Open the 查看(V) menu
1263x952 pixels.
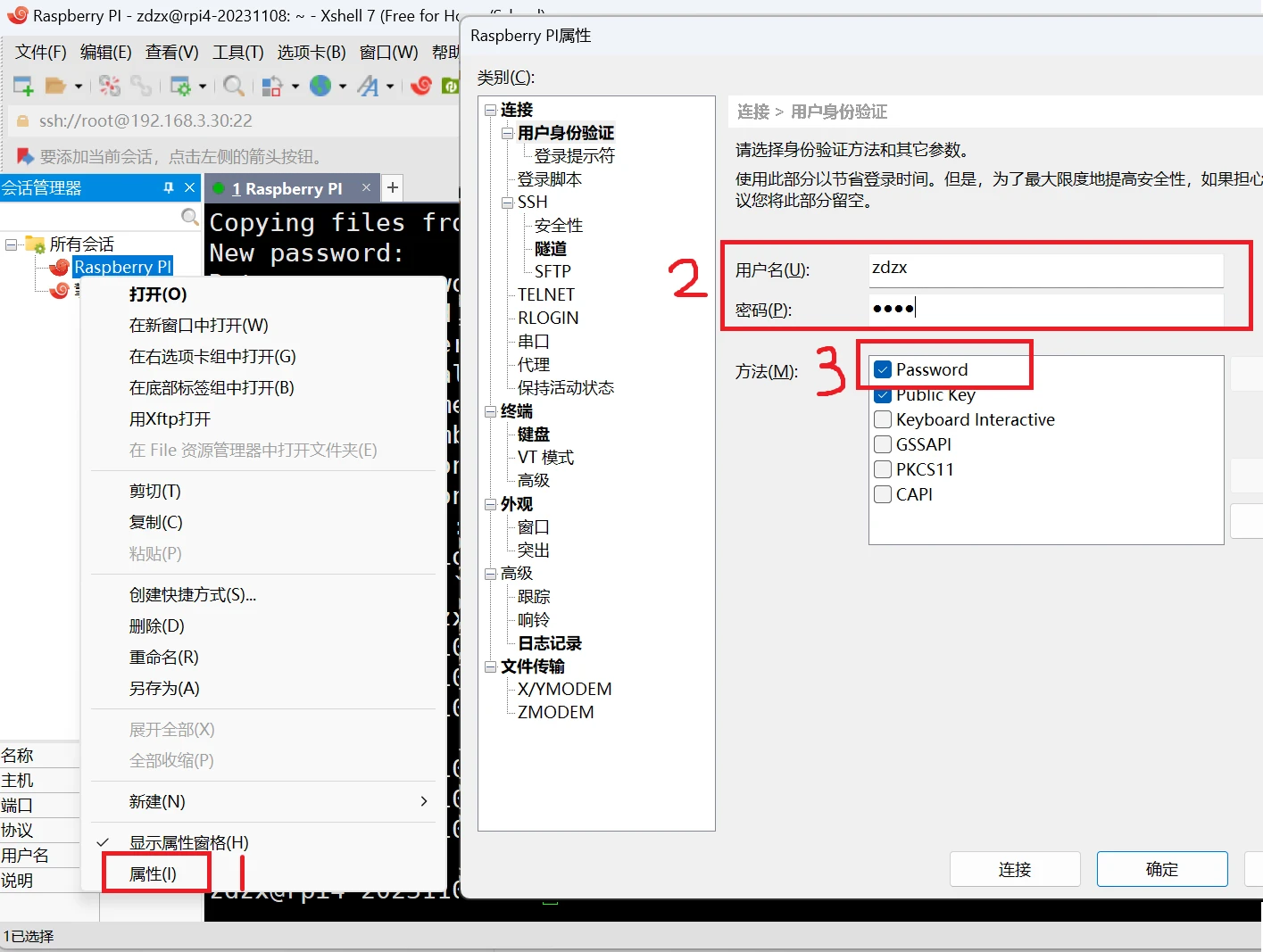[171, 52]
